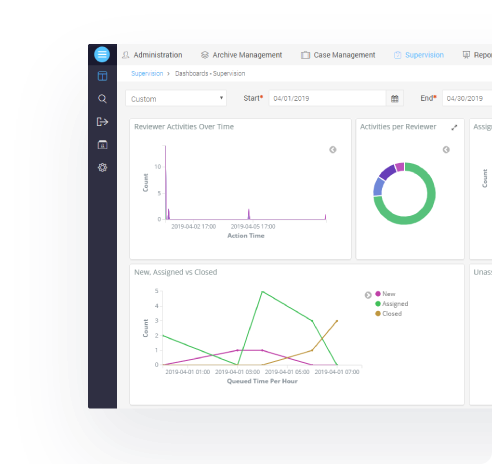This screenshot has height=464, width=492.
Task: Click the blue donut chart segment
Action: click(x=378, y=186)
